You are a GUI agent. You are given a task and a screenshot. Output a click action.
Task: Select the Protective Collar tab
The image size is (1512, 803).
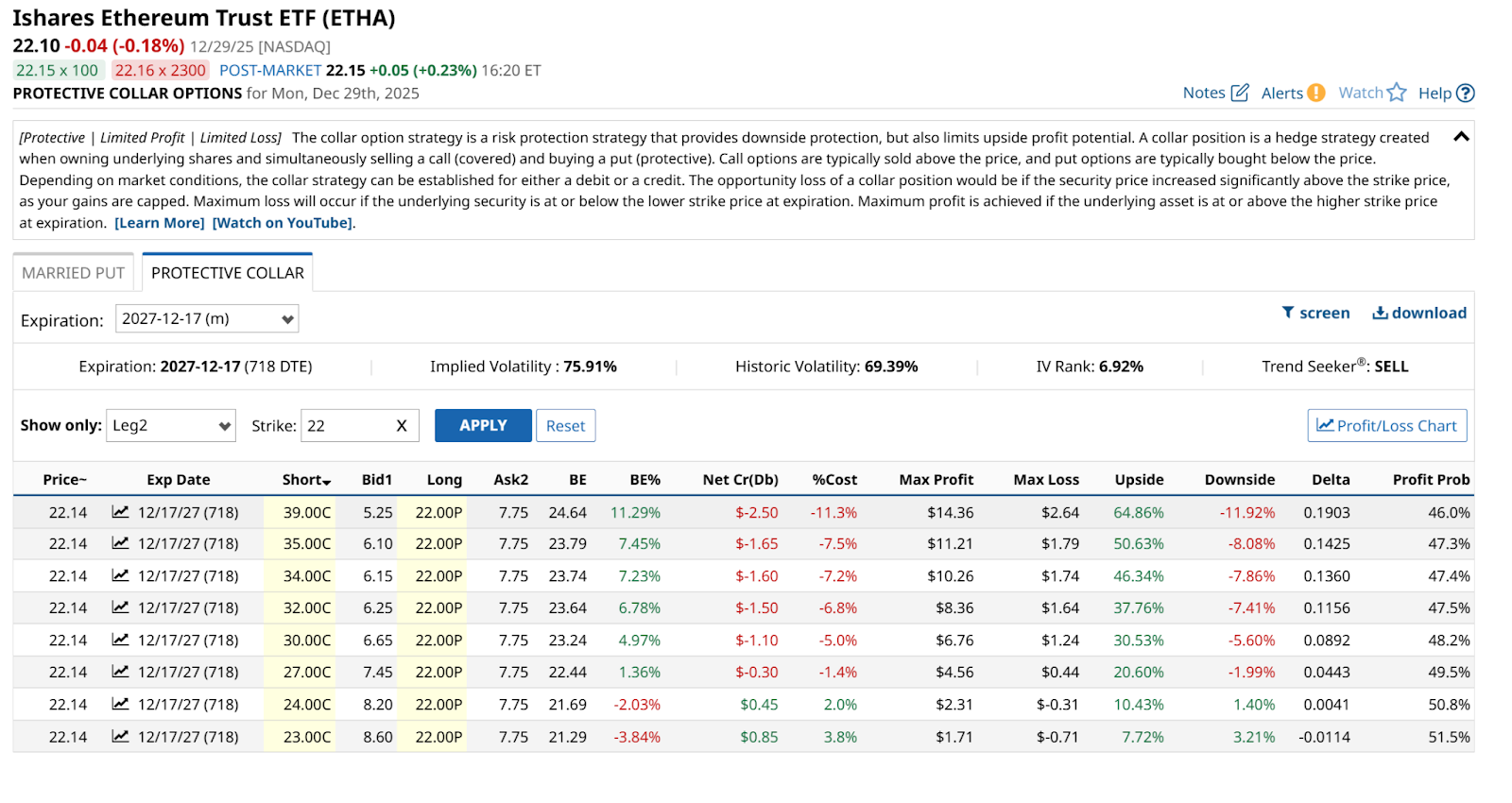pos(228,273)
